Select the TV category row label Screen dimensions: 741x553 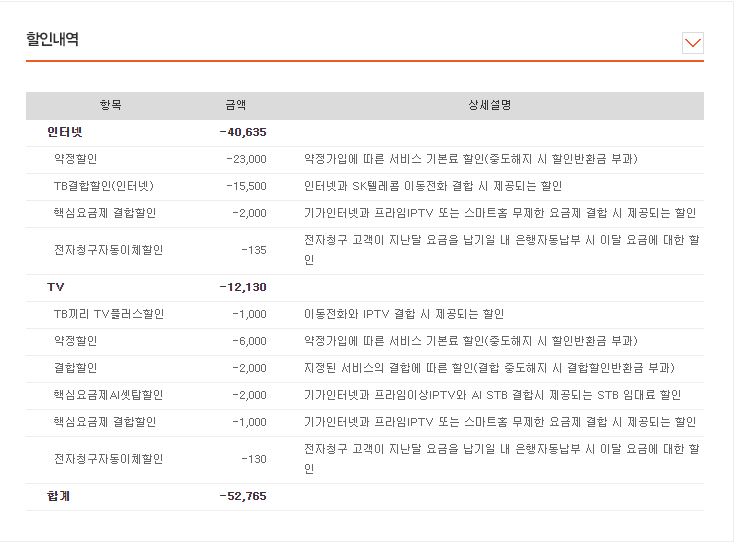click(56, 287)
